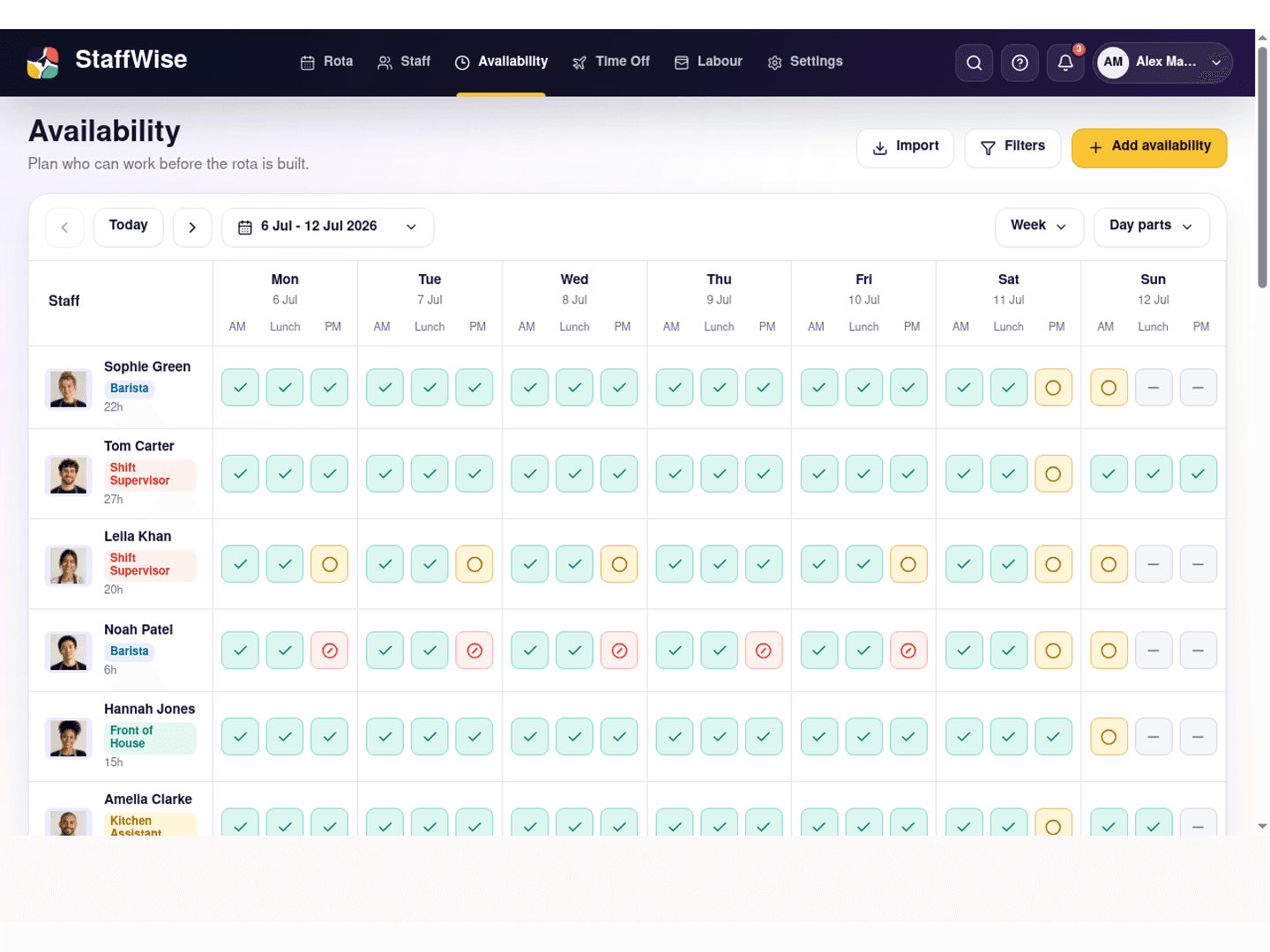
Task: Toggle Amelia Clarke Saturday PM circle cell
Action: tap(1053, 822)
